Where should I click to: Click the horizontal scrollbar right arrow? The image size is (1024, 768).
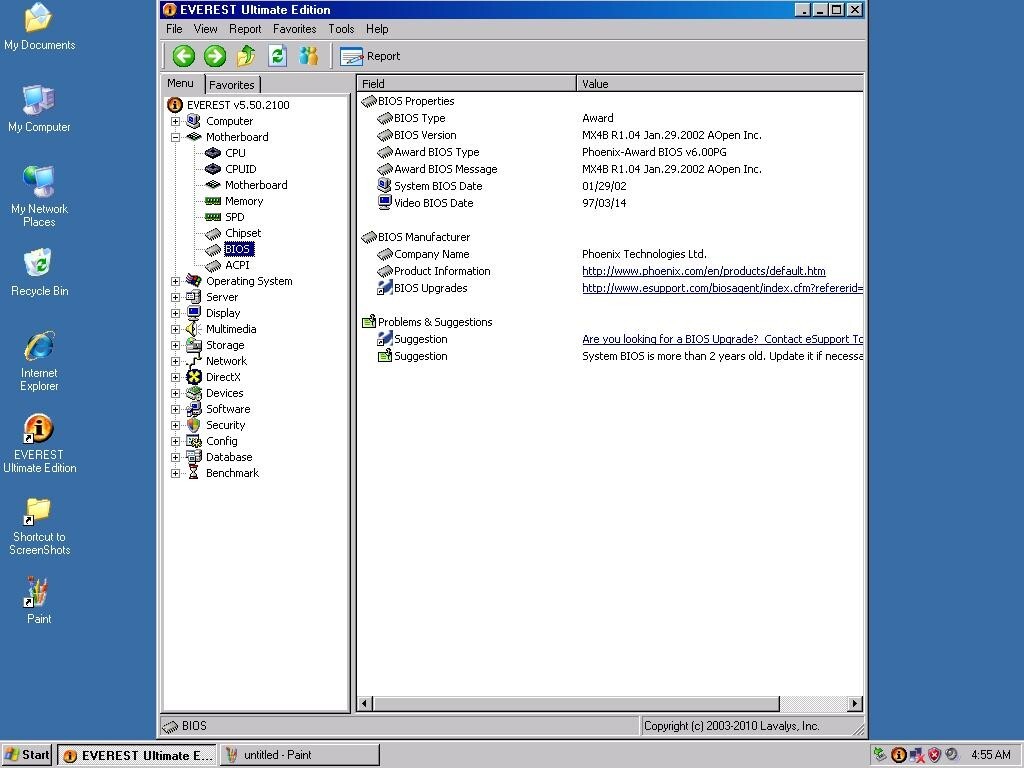854,703
